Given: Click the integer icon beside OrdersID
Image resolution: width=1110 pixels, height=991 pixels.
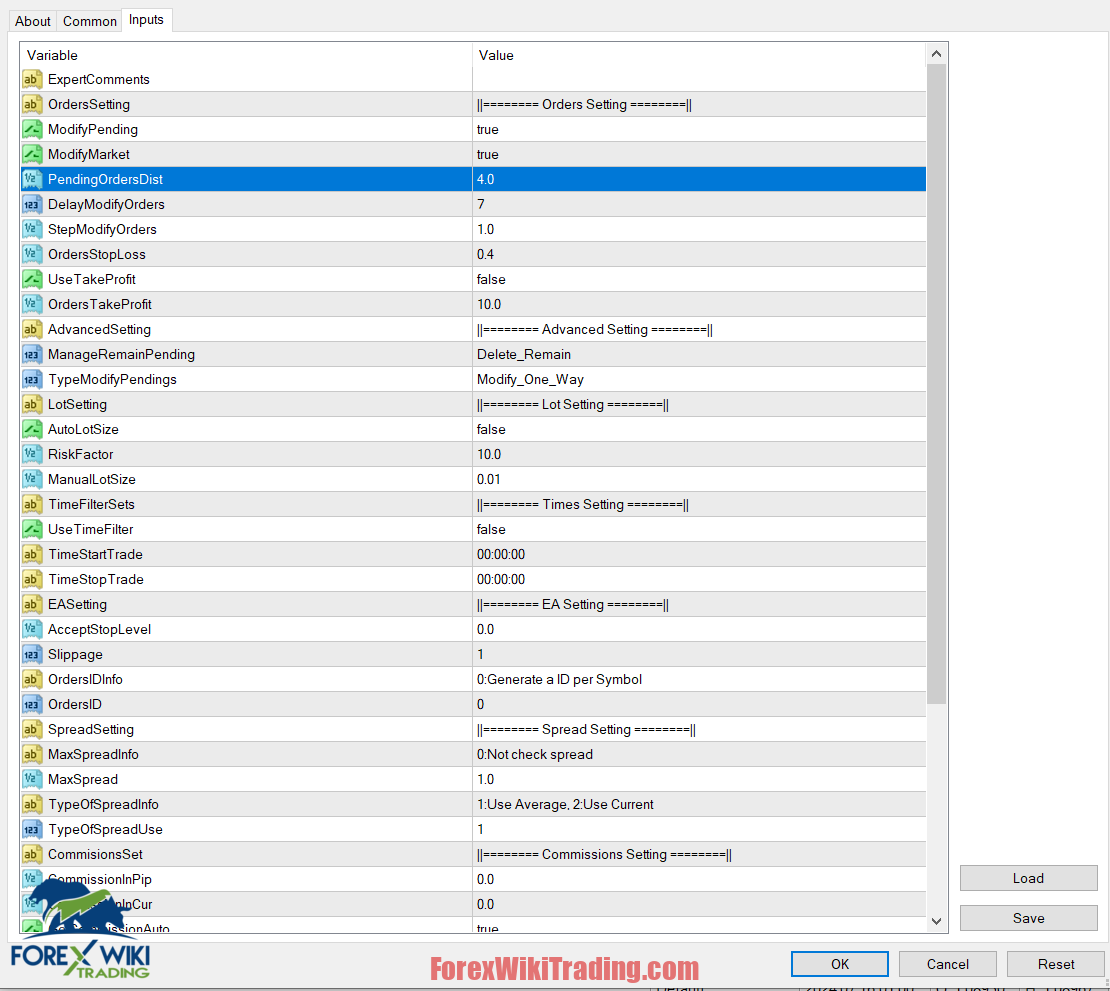Looking at the screenshot, I should tap(32, 704).
